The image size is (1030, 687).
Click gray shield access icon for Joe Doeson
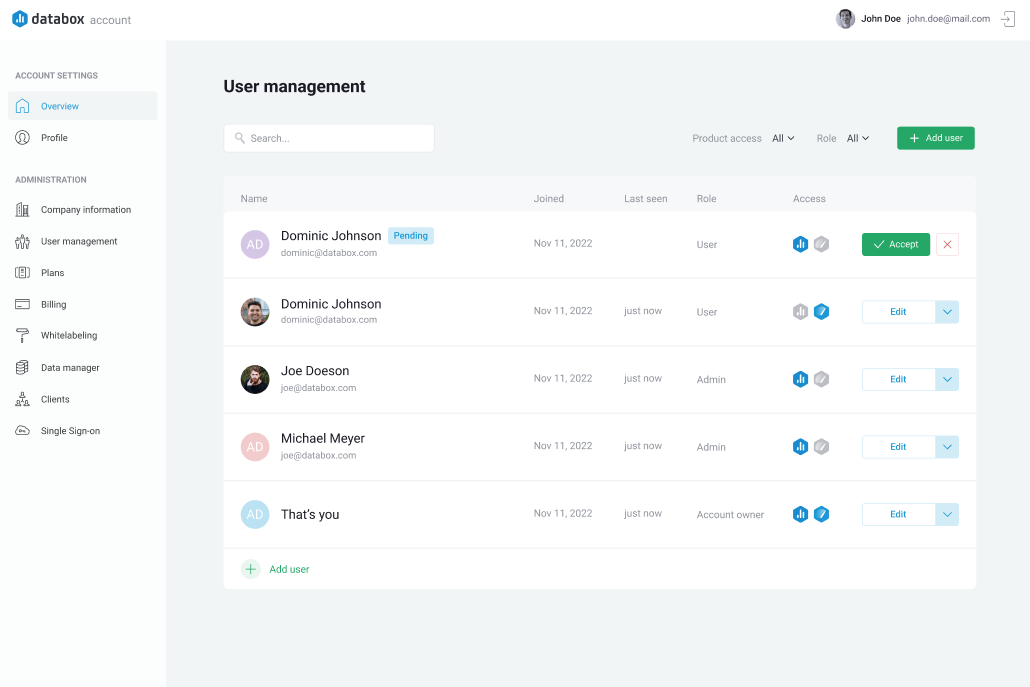point(821,379)
